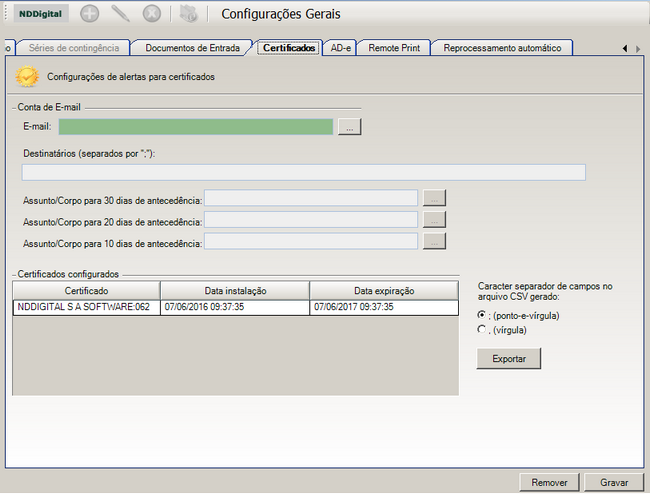Click the add (plus) toolbar icon
Viewport: 650px width, 494px height.
[90, 14]
